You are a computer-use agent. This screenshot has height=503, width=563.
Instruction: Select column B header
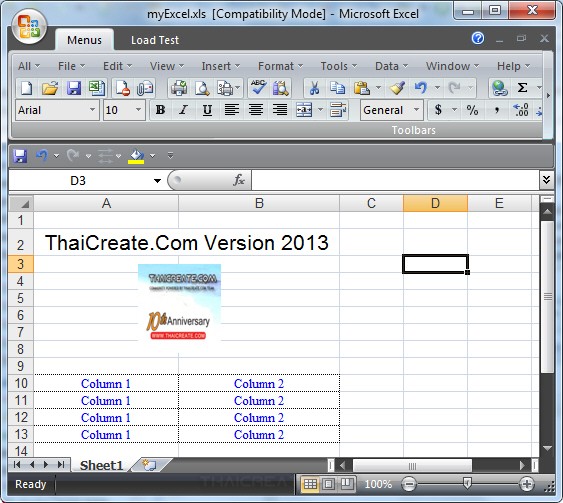[259, 203]
